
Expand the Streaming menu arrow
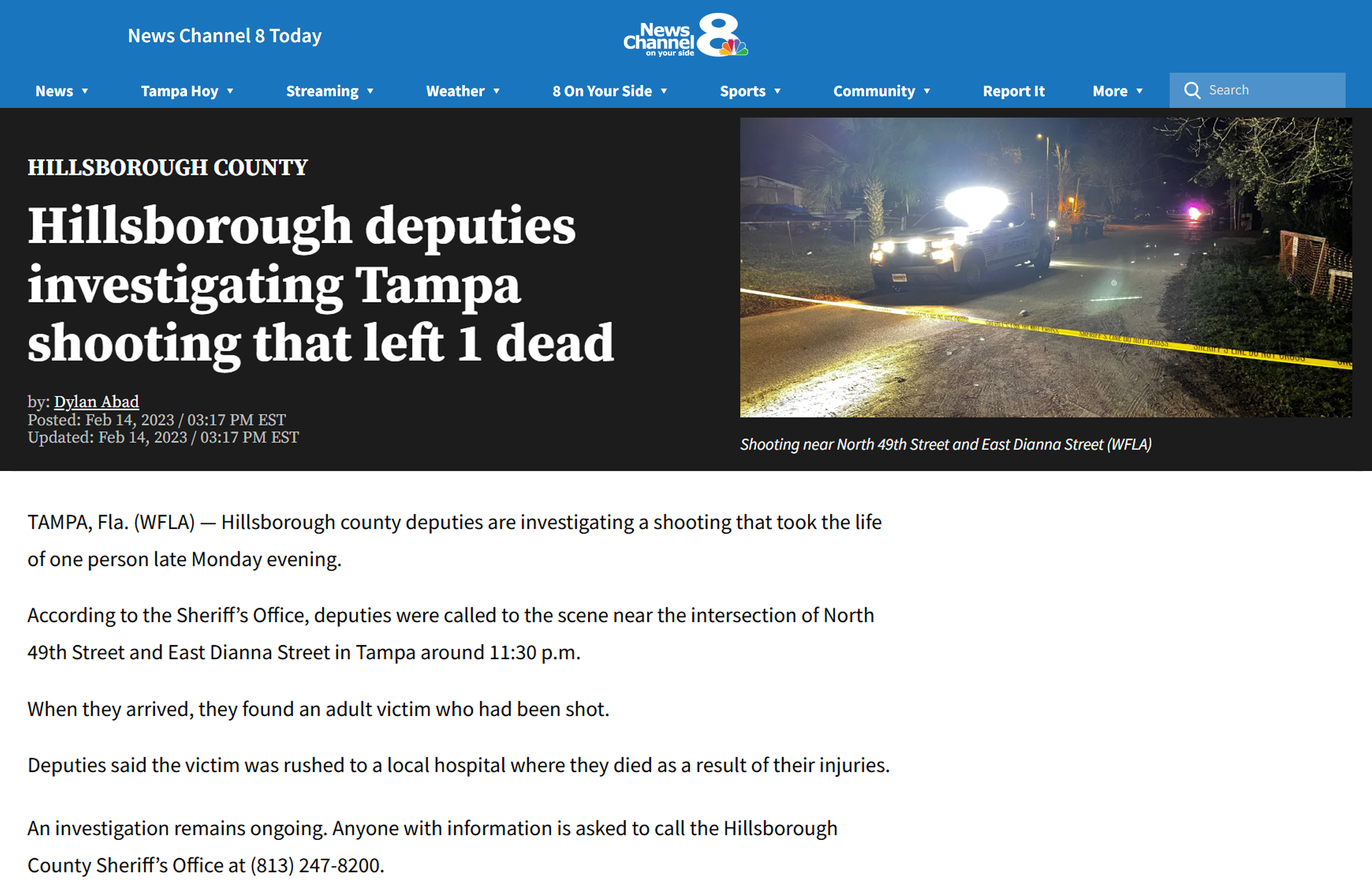(371, 92)
